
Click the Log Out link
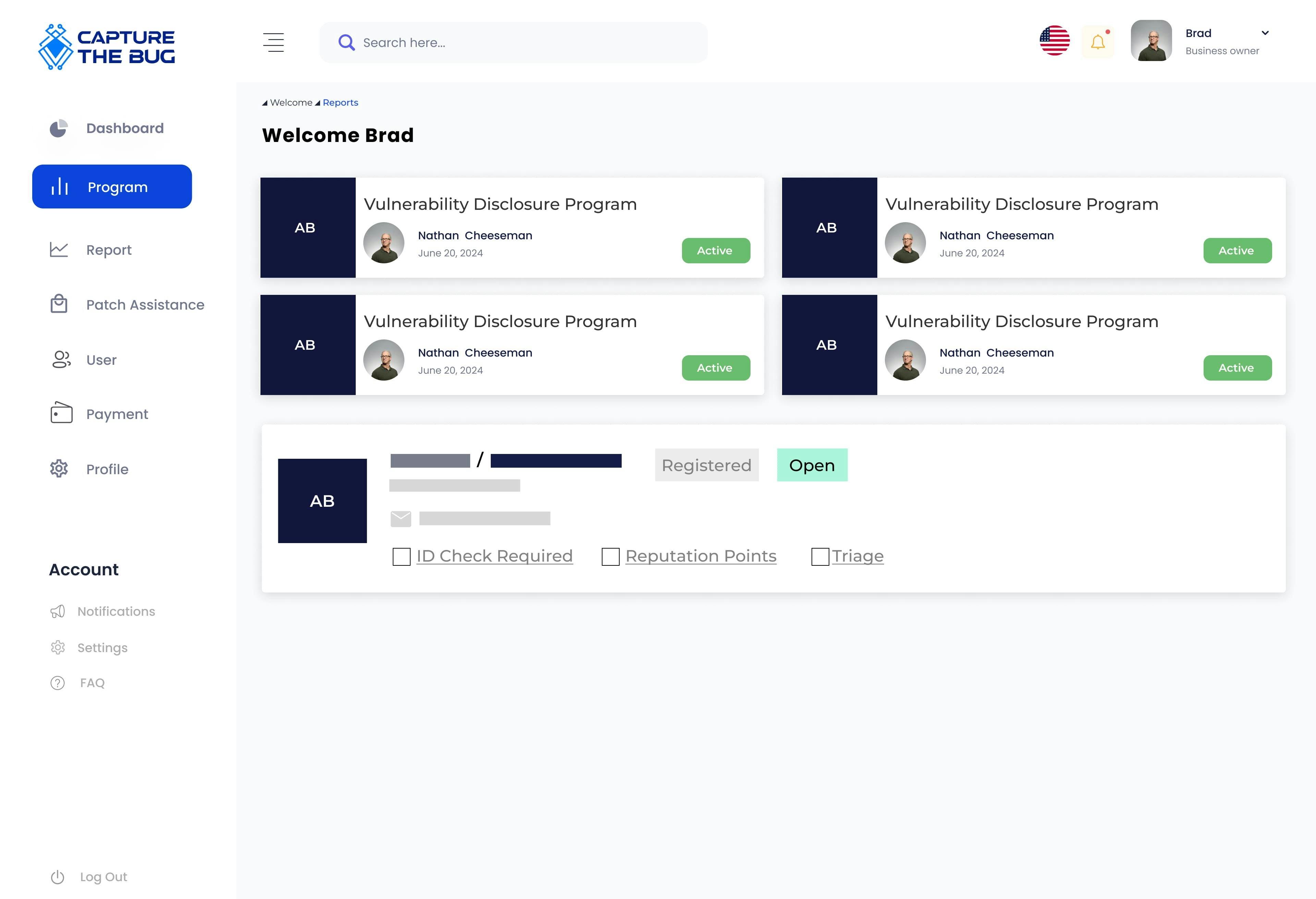click(103, 877)
